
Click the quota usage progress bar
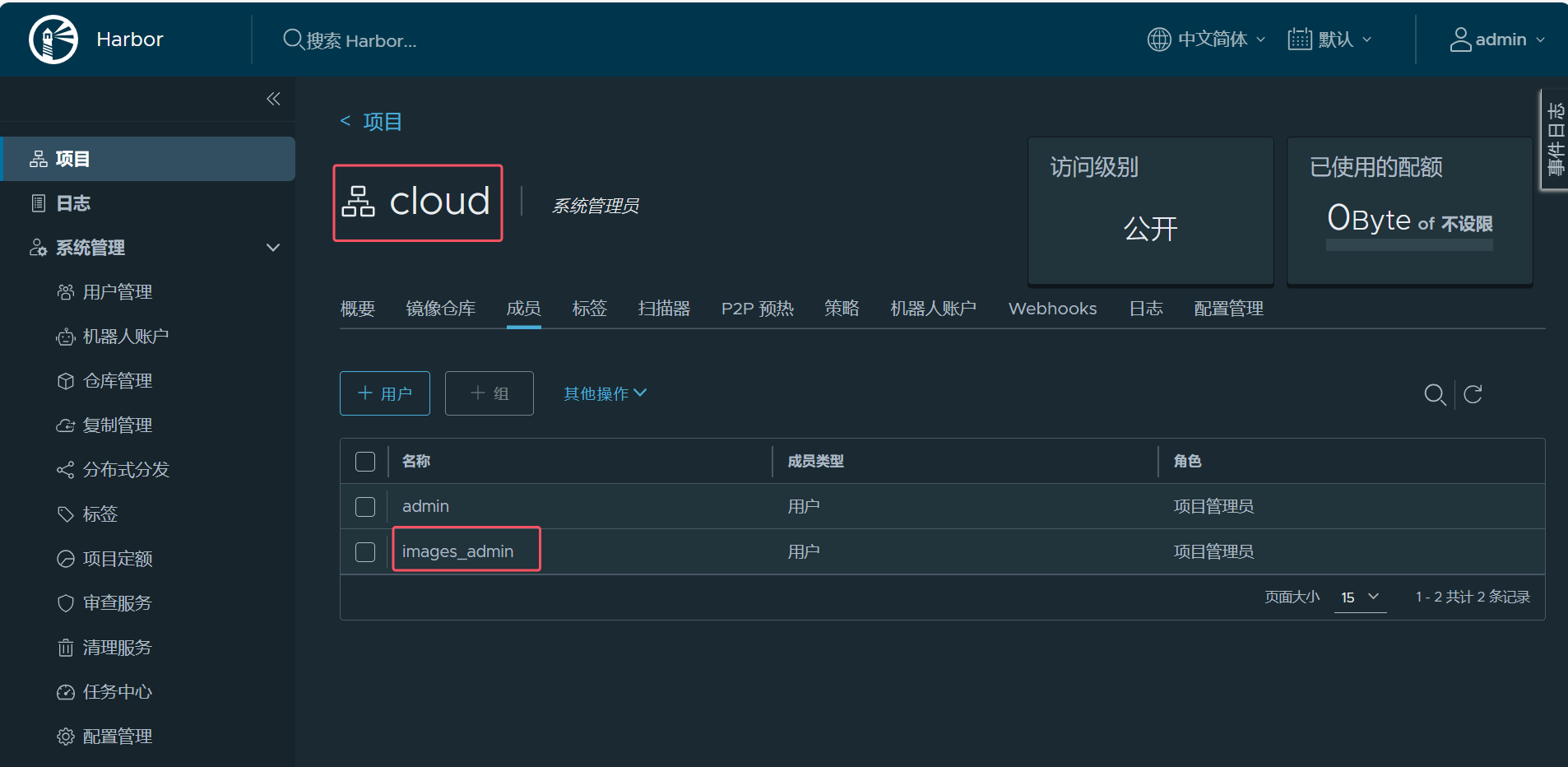(1409, 245)
